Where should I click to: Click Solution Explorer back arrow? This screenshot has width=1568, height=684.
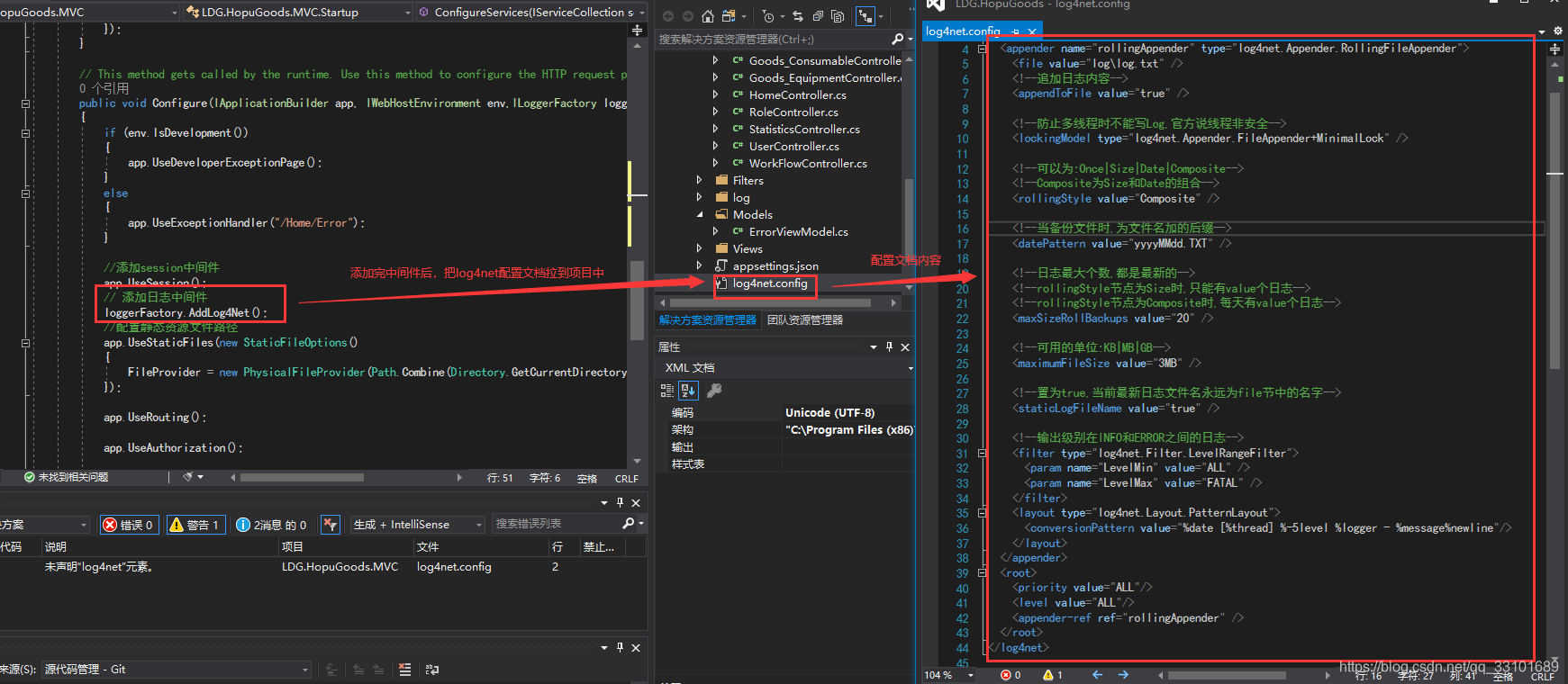(x=667, y=16)
